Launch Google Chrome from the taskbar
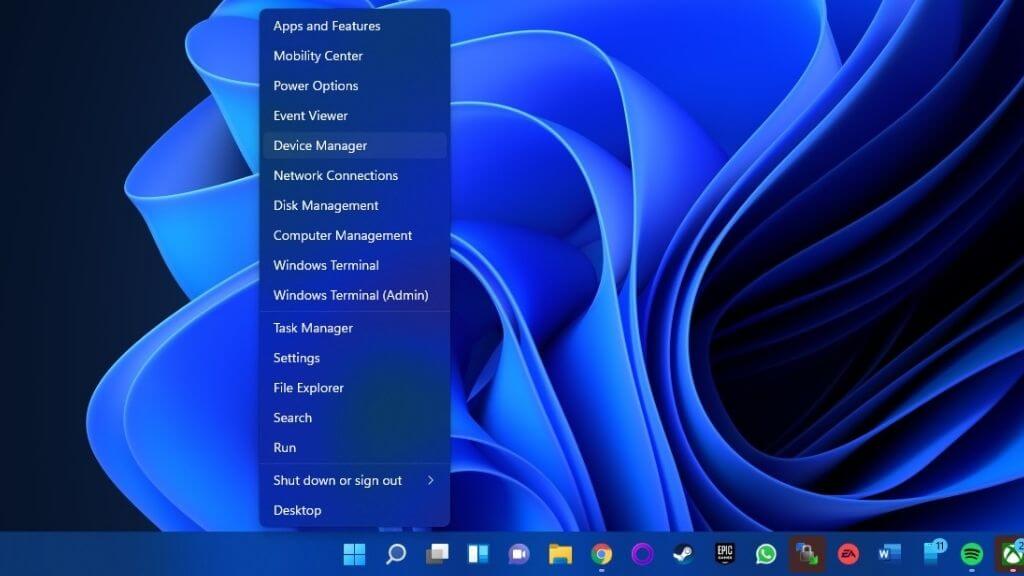This screenshot has height=576, width=1024. tap(601, 553)
